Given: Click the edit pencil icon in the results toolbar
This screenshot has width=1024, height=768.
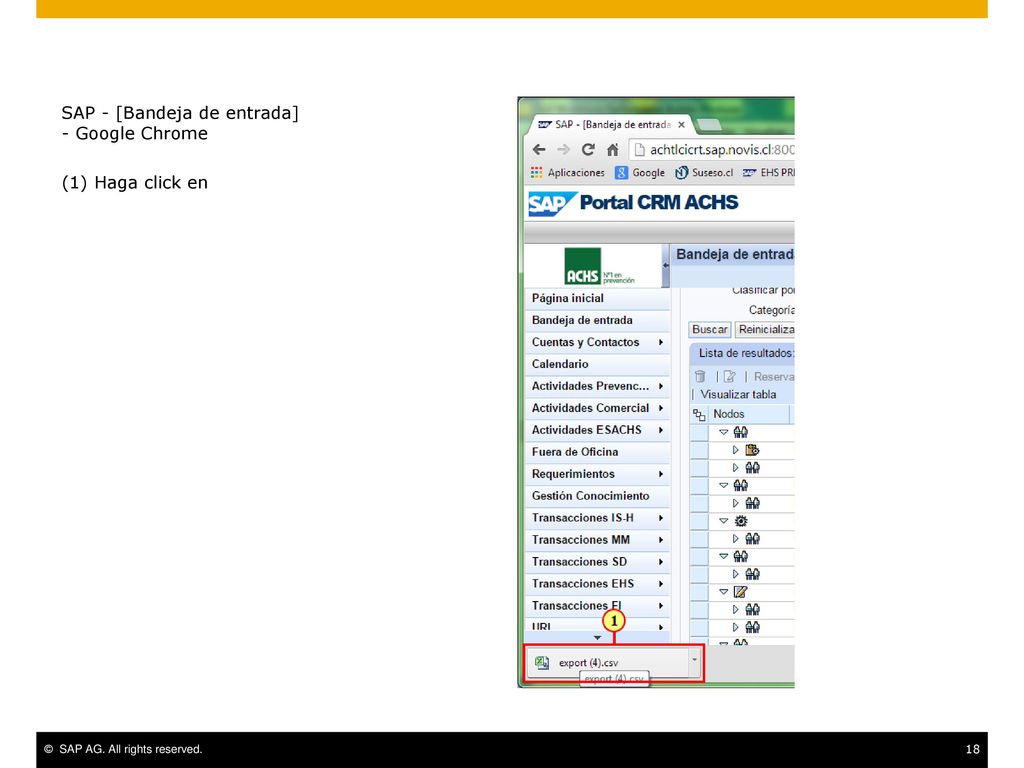Looking at the screenshot, I should click(x=729, y=376).
